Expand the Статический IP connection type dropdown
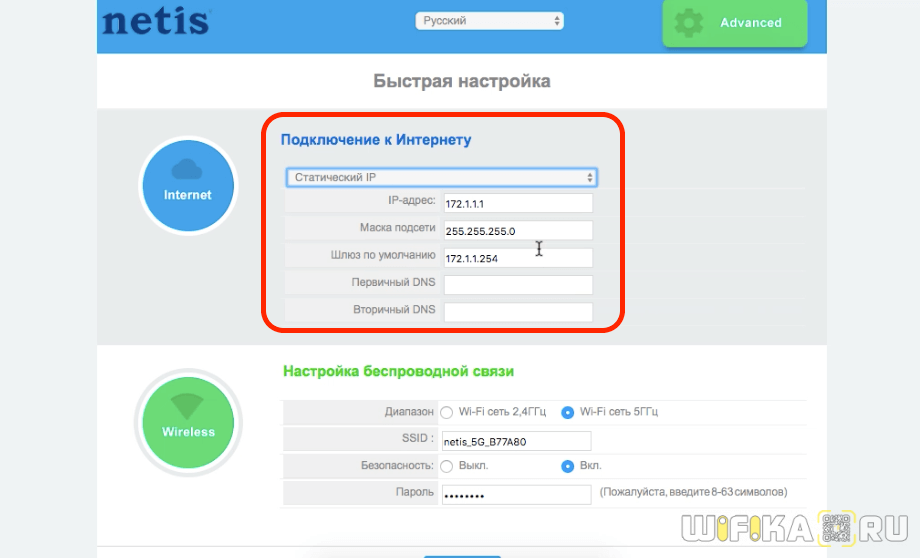The width and height of the screenshot is (920, 558). [x=441, y=177]
